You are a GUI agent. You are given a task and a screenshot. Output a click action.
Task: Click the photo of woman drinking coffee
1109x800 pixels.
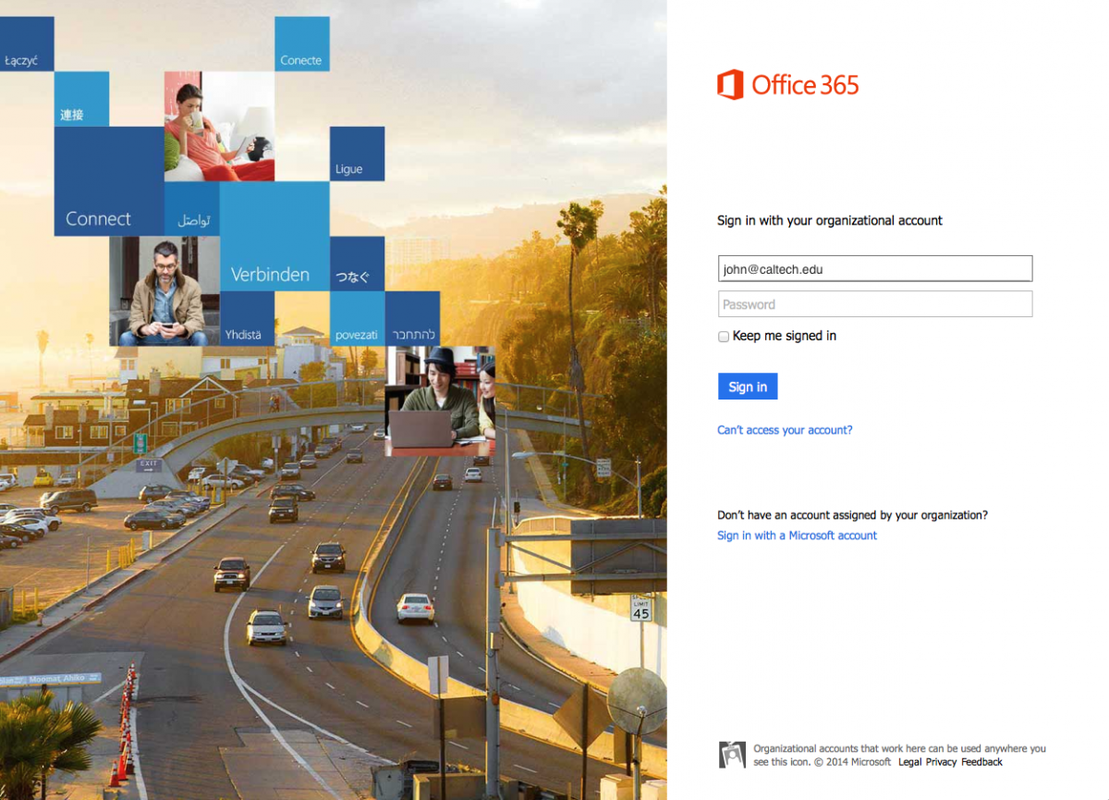(219, 126)
